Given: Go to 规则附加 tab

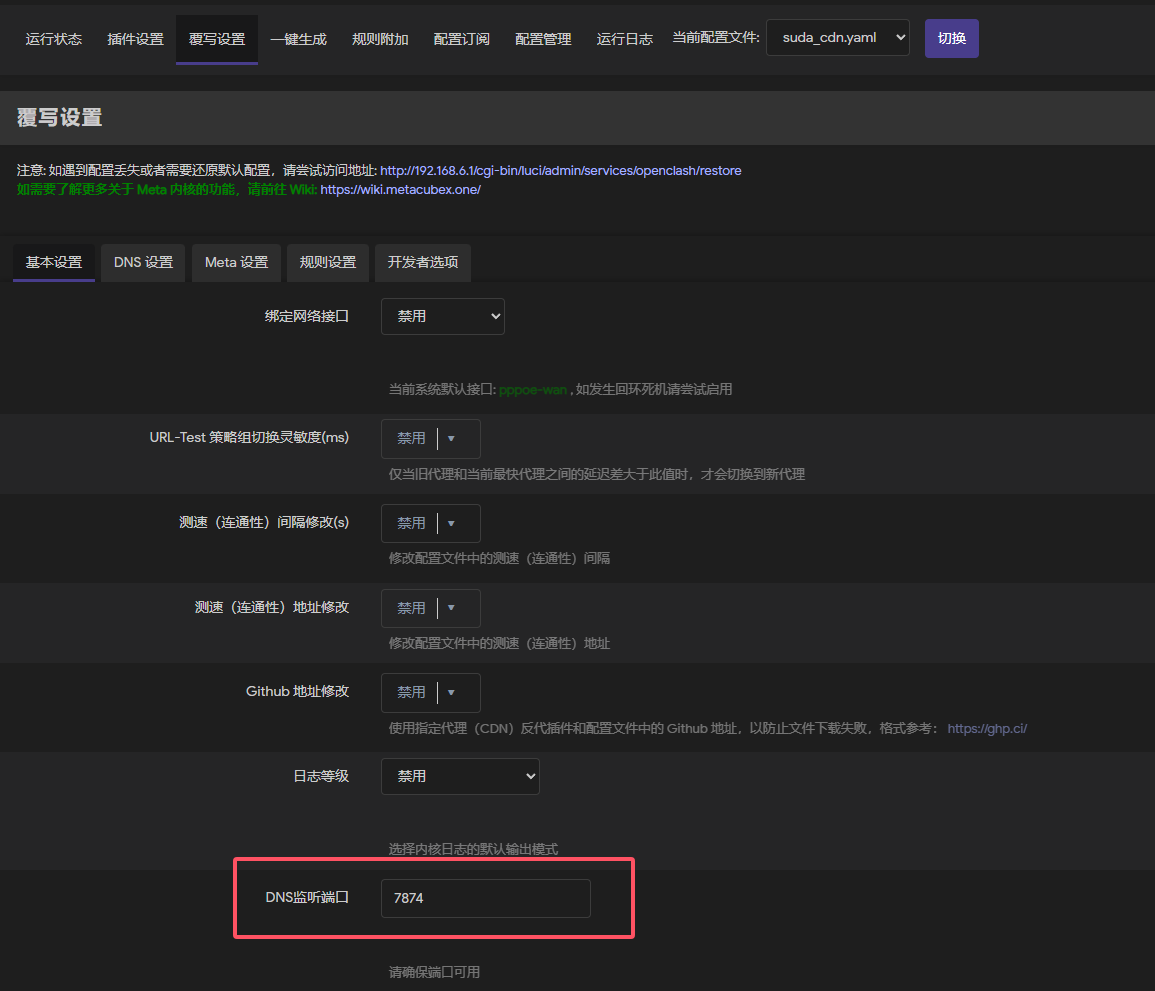Looking at the screenshot, I should pos(380,39).
